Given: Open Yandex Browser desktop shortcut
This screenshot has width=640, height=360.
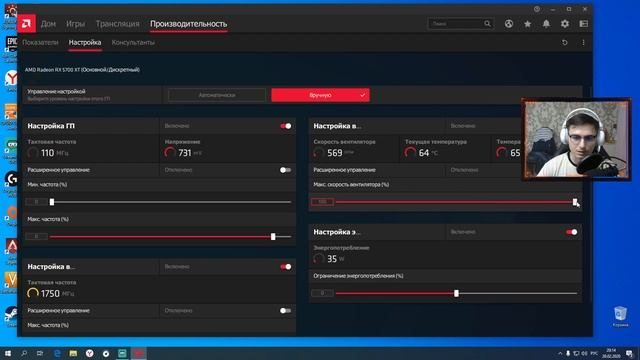Looking at the screenshot, I should pos(11,81).
